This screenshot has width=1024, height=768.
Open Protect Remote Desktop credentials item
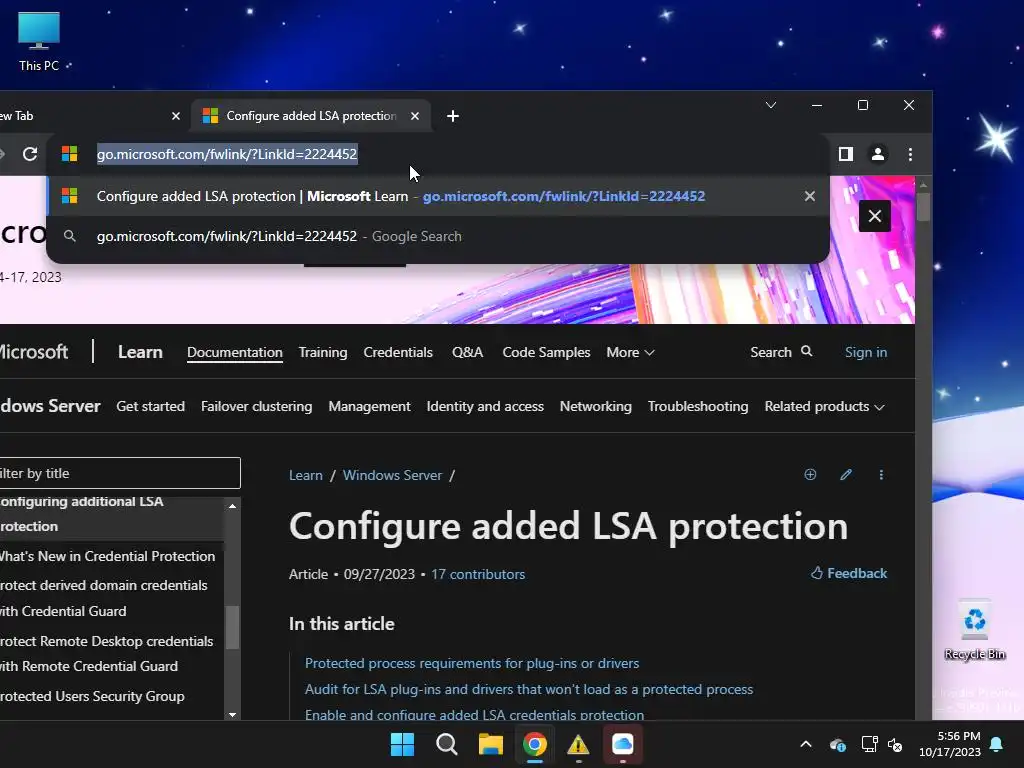(106, 654)
